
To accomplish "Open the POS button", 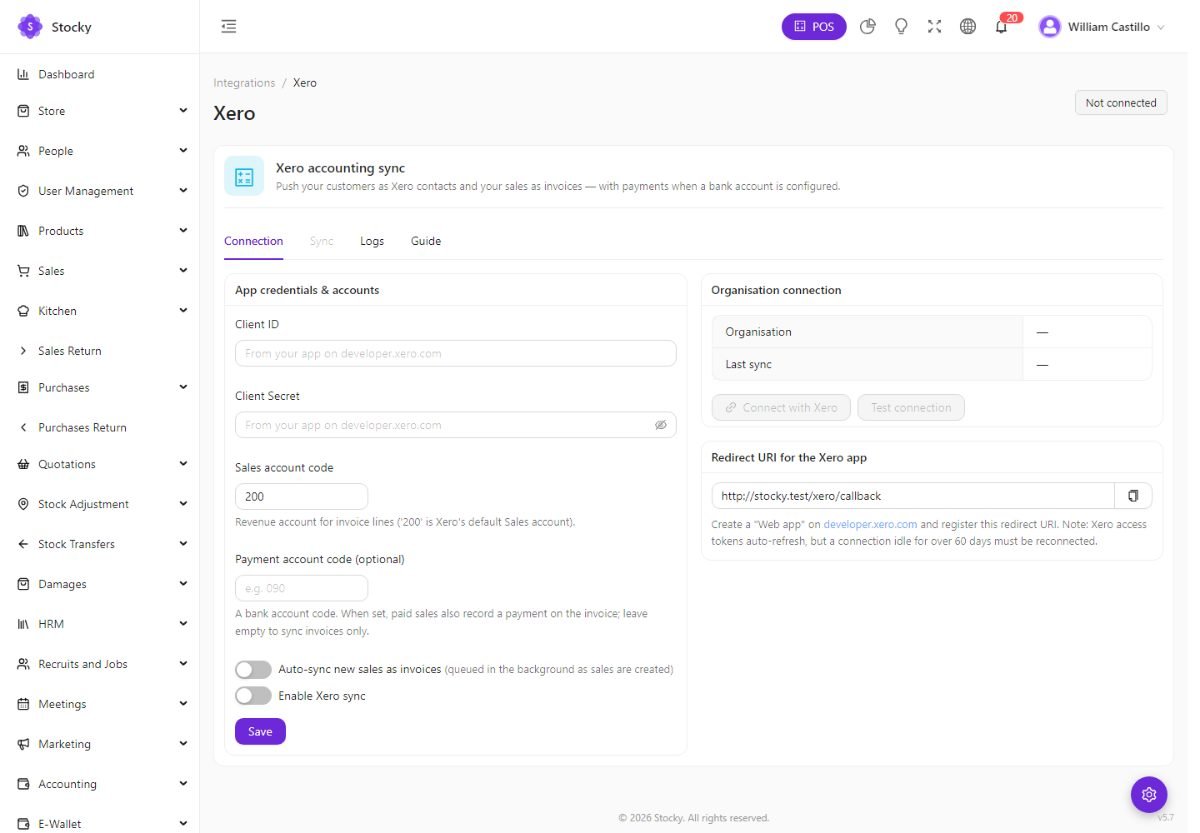I will click(814, 27).
